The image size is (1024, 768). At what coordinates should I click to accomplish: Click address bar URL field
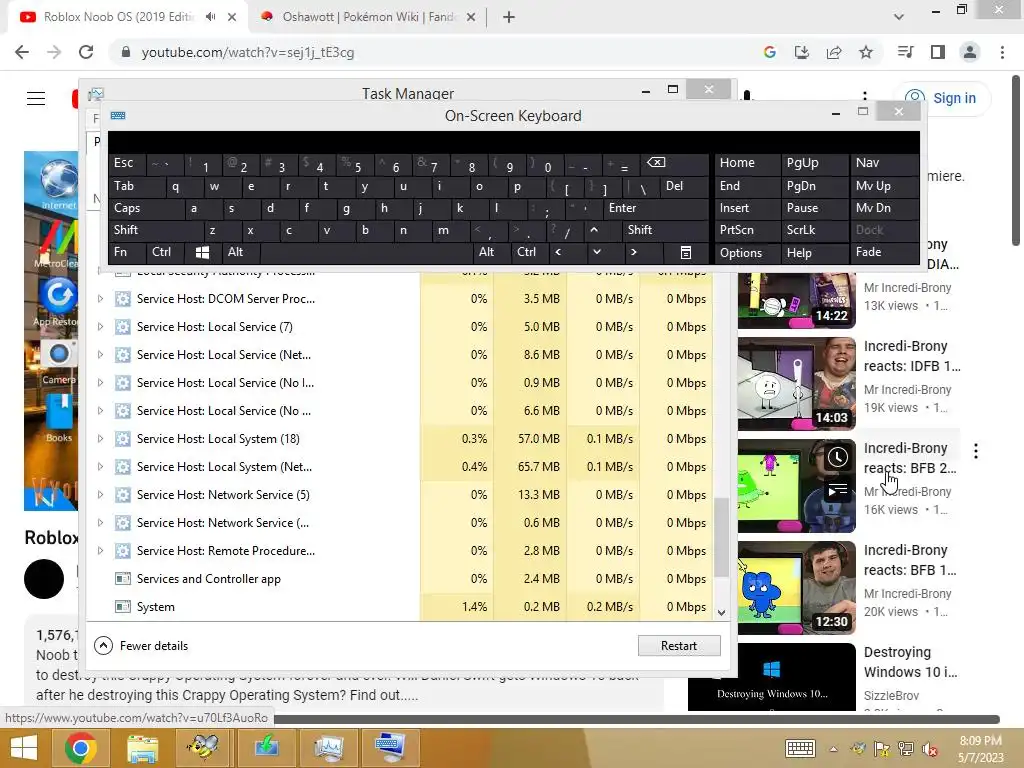click(431, 52)
